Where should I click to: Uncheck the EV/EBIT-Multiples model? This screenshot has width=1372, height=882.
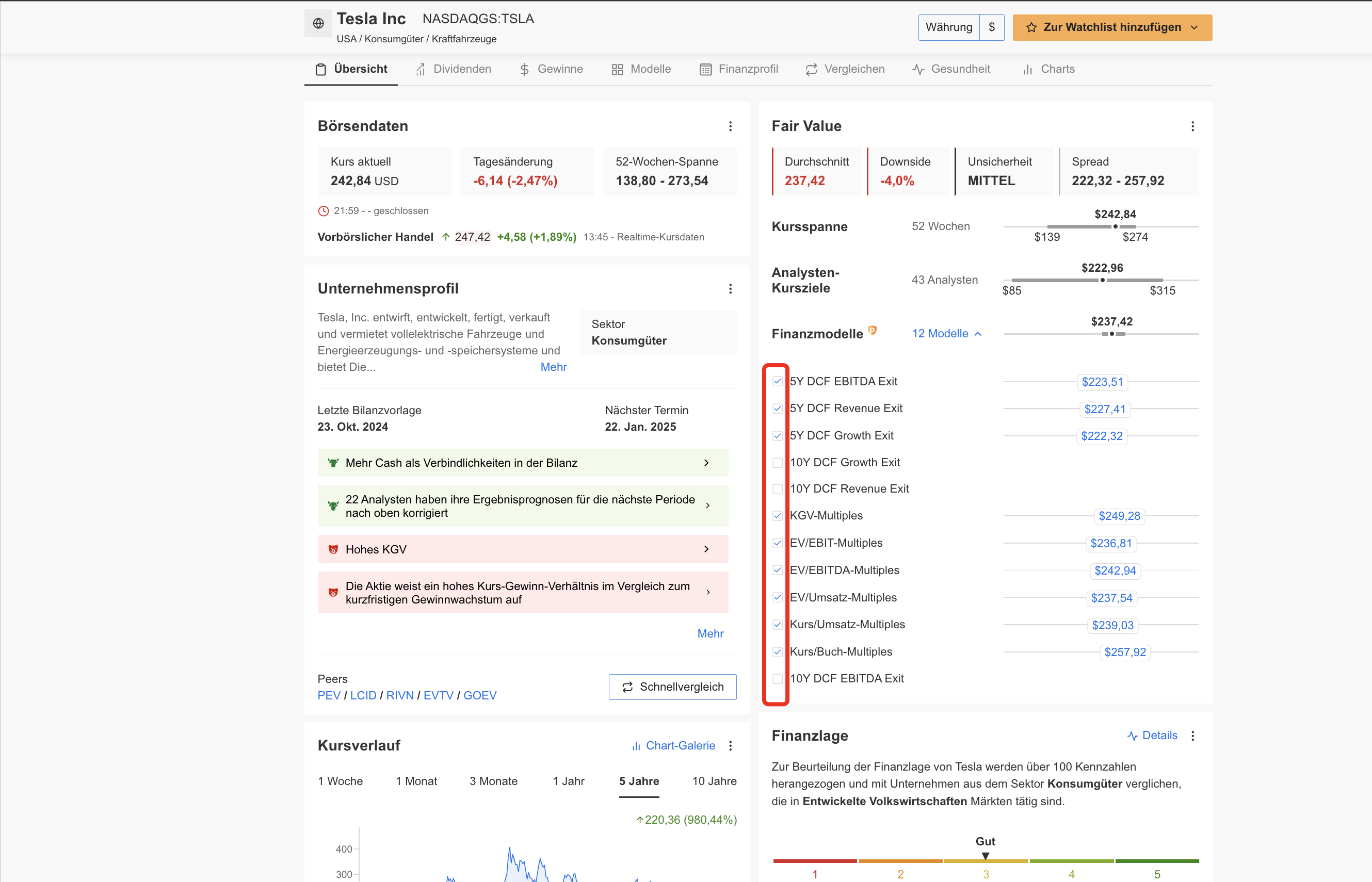tap(778, 543)
